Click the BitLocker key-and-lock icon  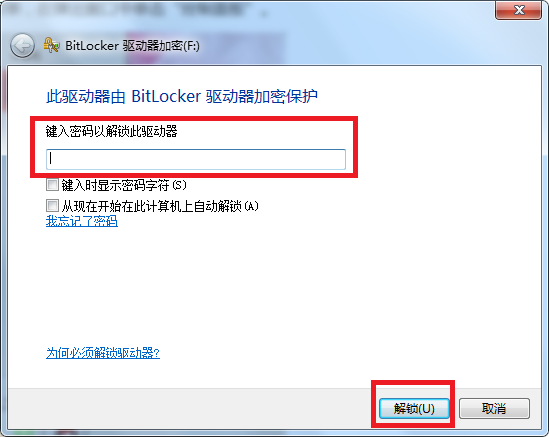click(51, 46)
